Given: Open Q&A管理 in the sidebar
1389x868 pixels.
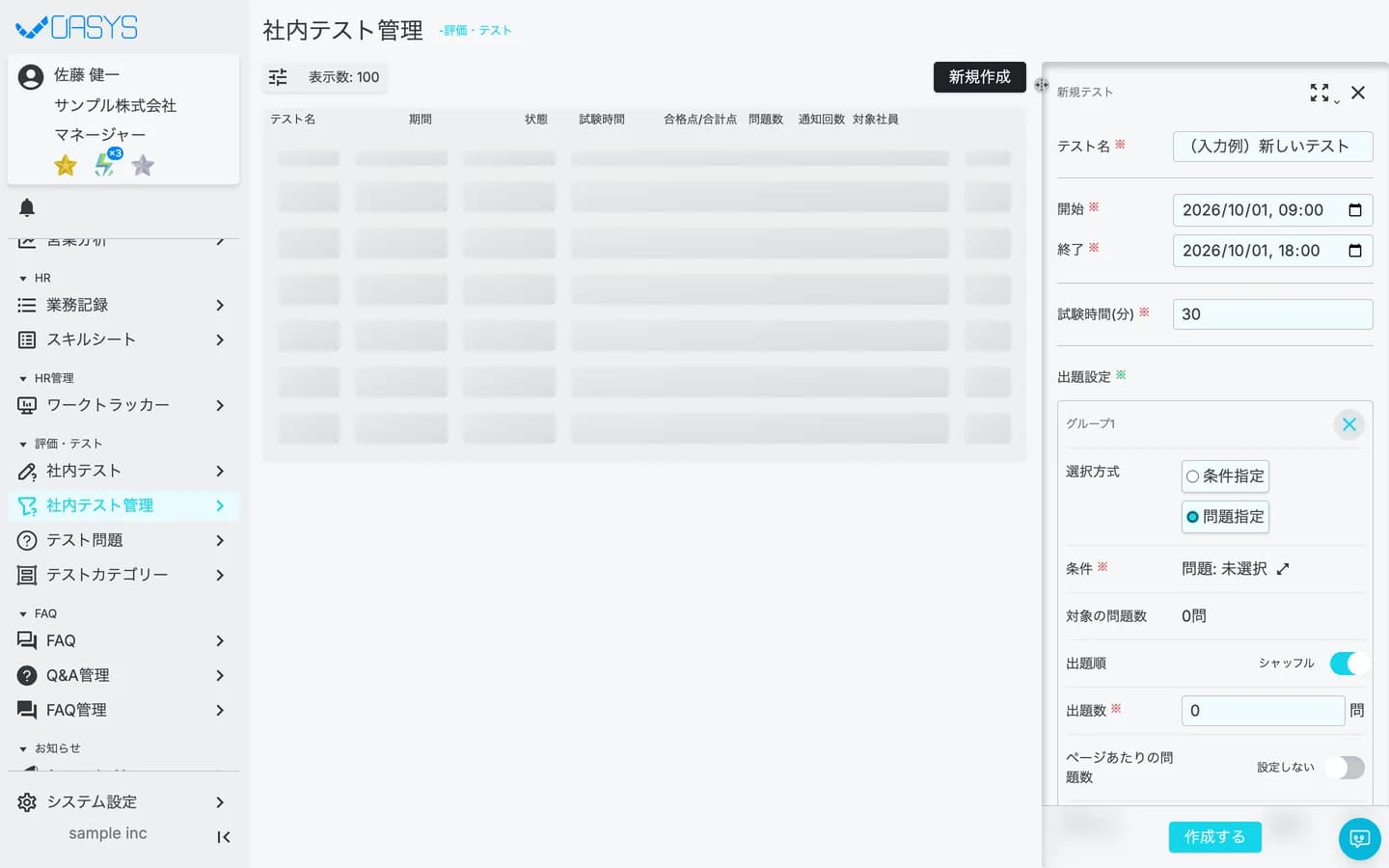Looking at the screenshot, I should tap(123, 675).
